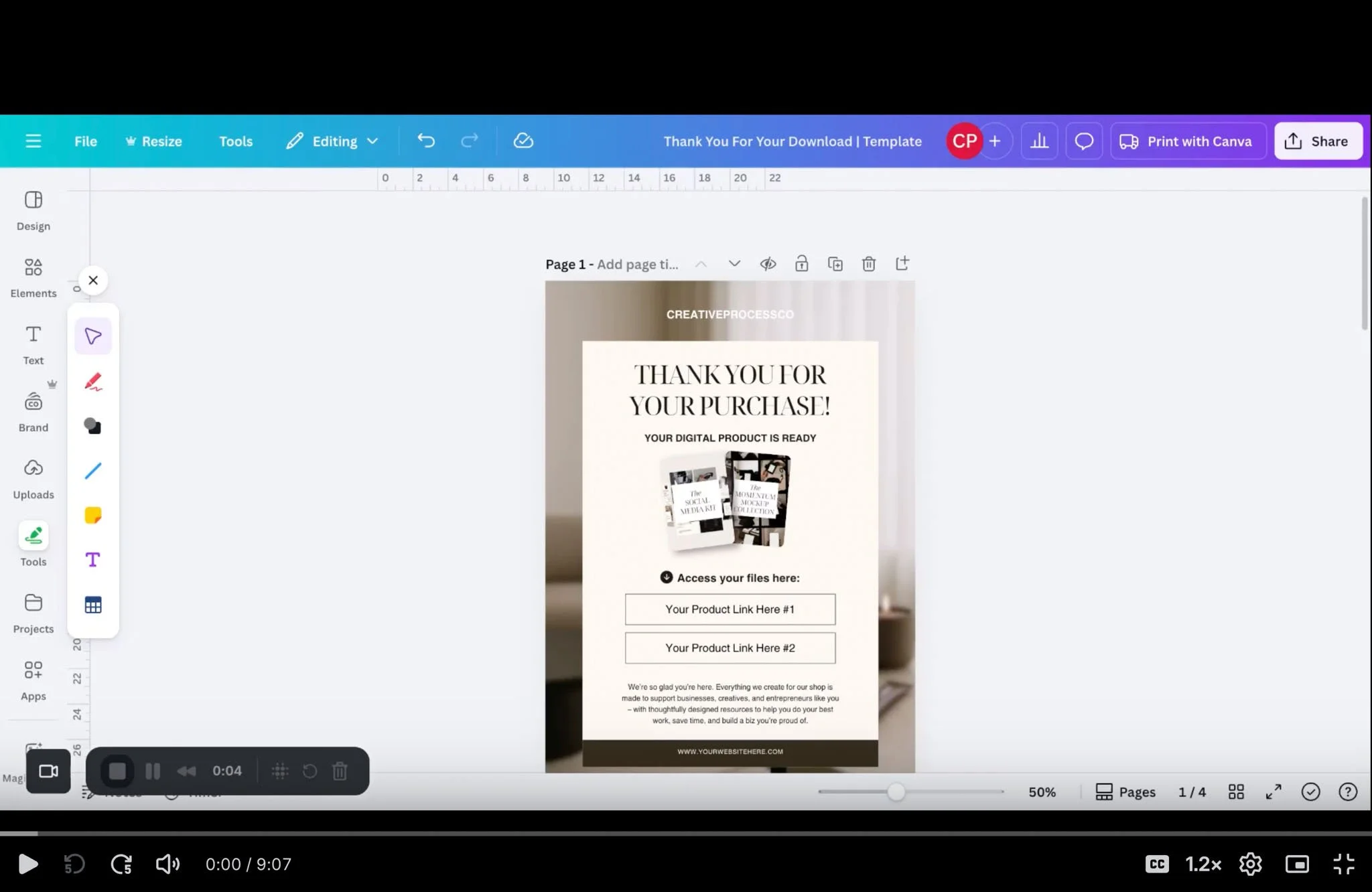1372x892 pixels.
Task: Stop the screen recording
Action: click(117, 771)
